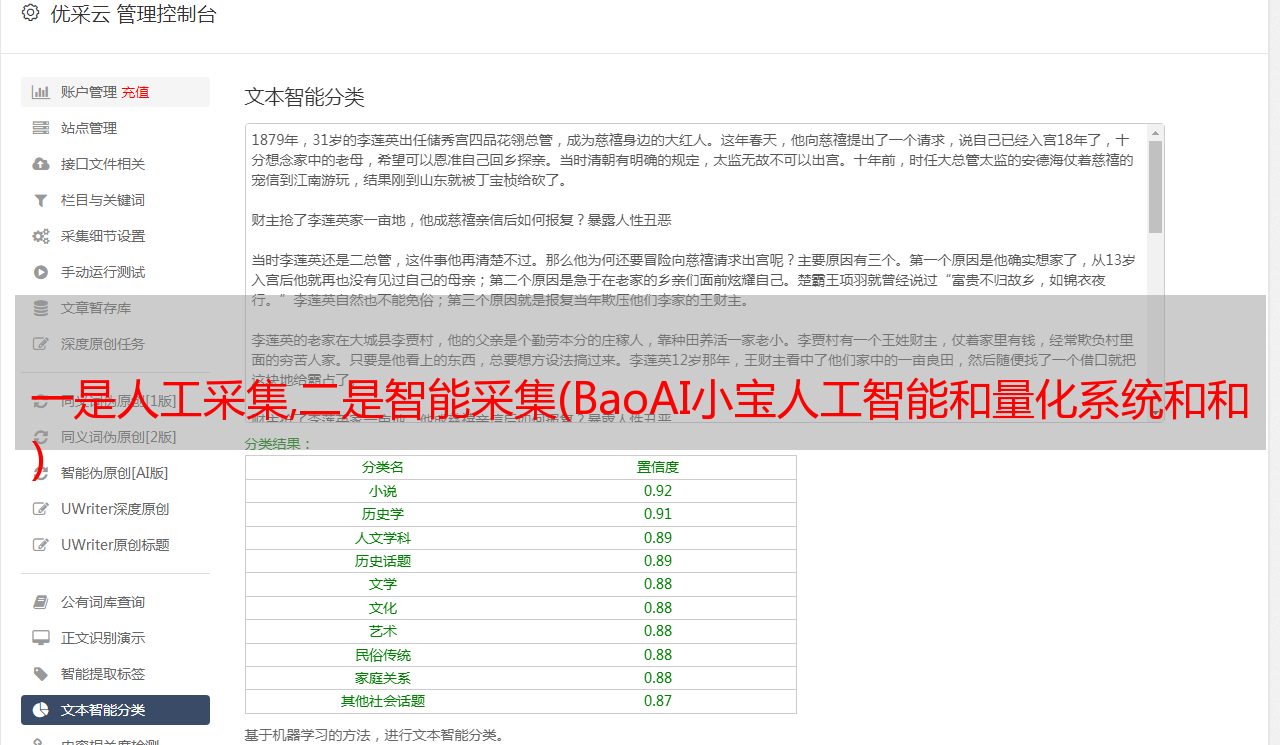Click the 0.87 confidence value
1280x745 pixels.
[x=658, y=701]
